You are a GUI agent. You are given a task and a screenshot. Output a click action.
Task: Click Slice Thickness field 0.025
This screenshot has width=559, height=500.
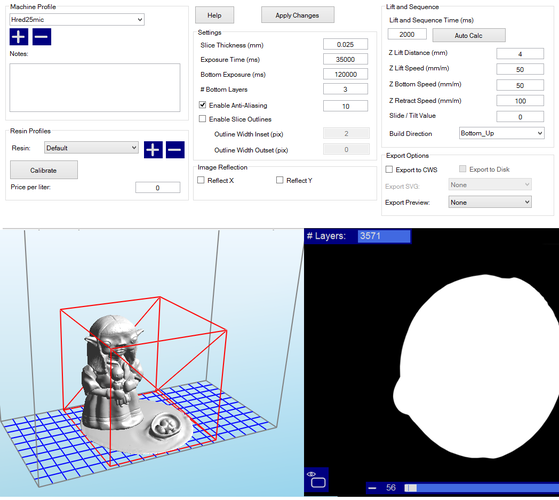[345, 45]
